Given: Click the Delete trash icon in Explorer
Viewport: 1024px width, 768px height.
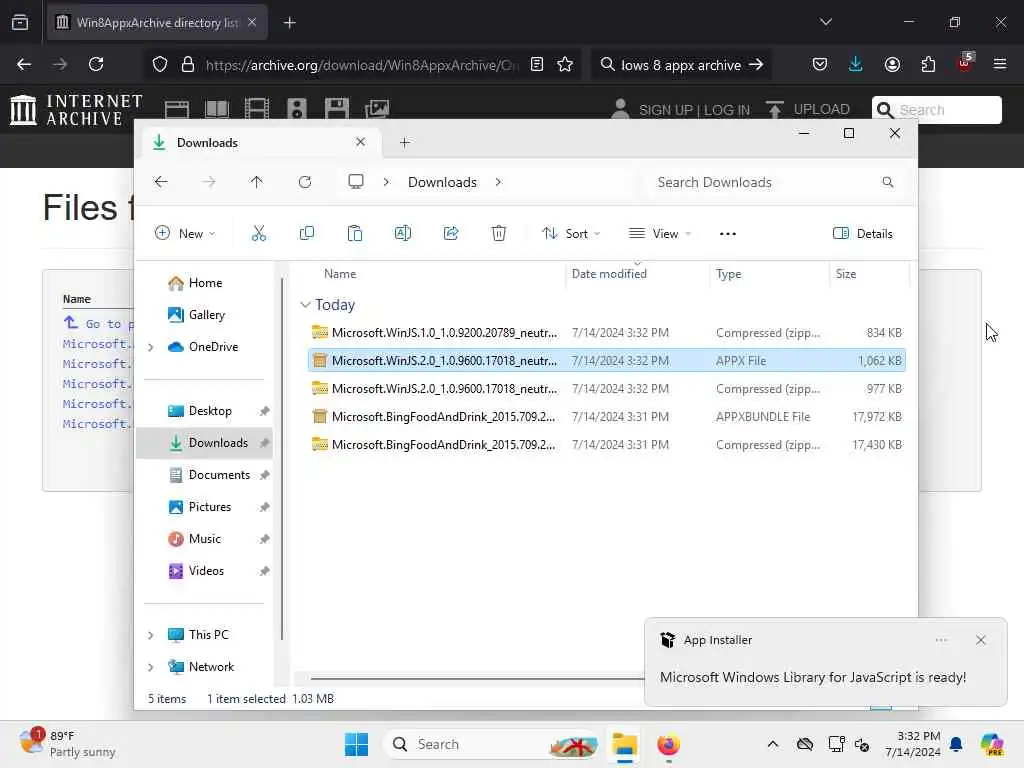Looking at the screenshot, I should (x=498, y=233).
